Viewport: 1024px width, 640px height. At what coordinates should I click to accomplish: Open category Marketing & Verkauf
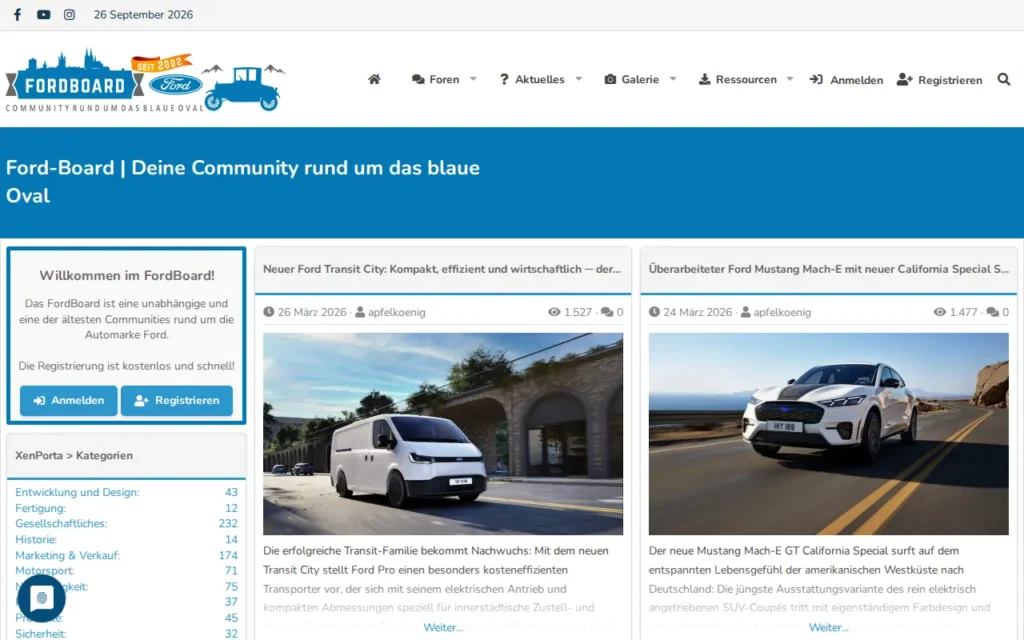tap(68, 555)
